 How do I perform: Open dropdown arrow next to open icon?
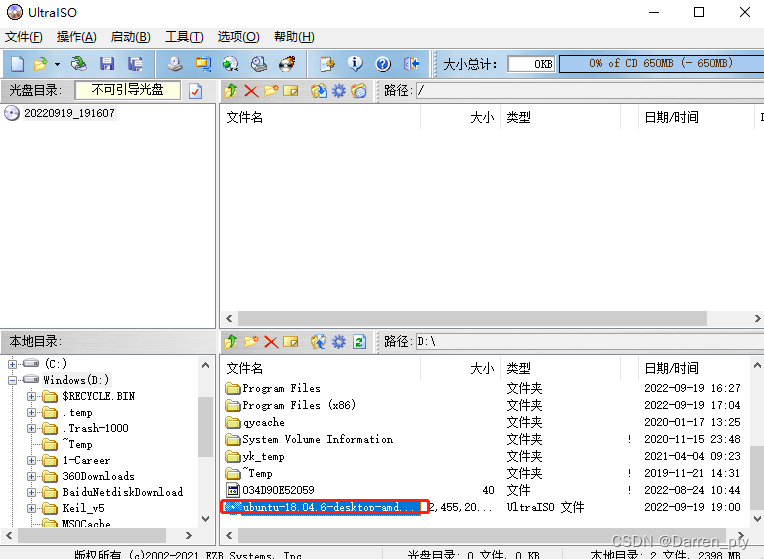57,64
